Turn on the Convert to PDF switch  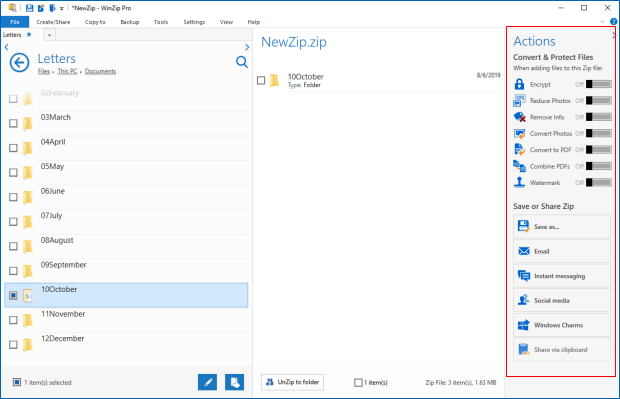click(x=599, y=150)
